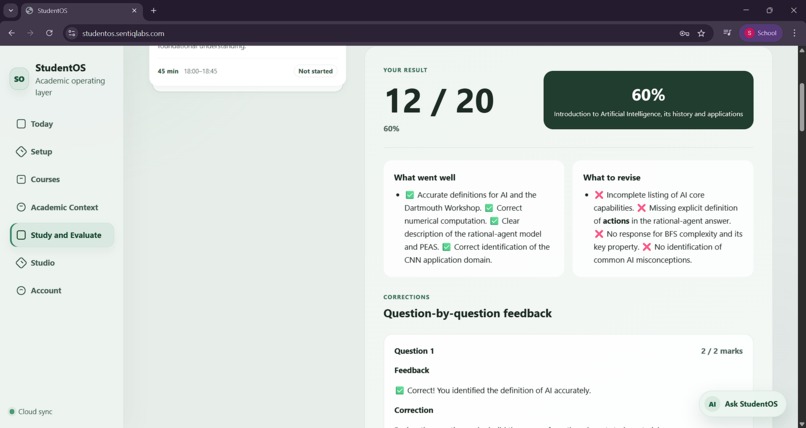
Task: Click 'Academic operating layer' subtitle
Action: (x=70, y=87)
